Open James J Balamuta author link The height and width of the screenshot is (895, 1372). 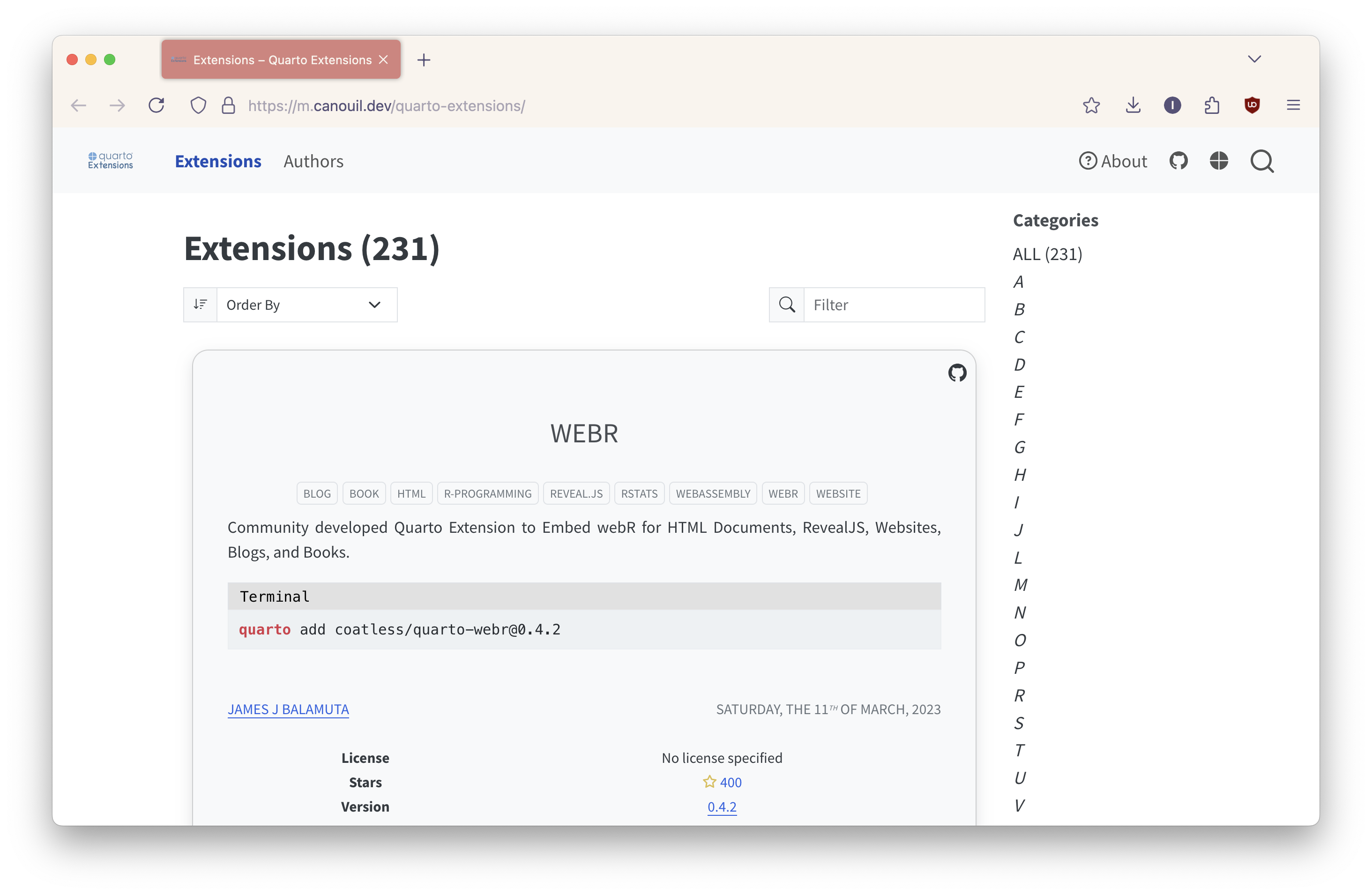[288, 709]
